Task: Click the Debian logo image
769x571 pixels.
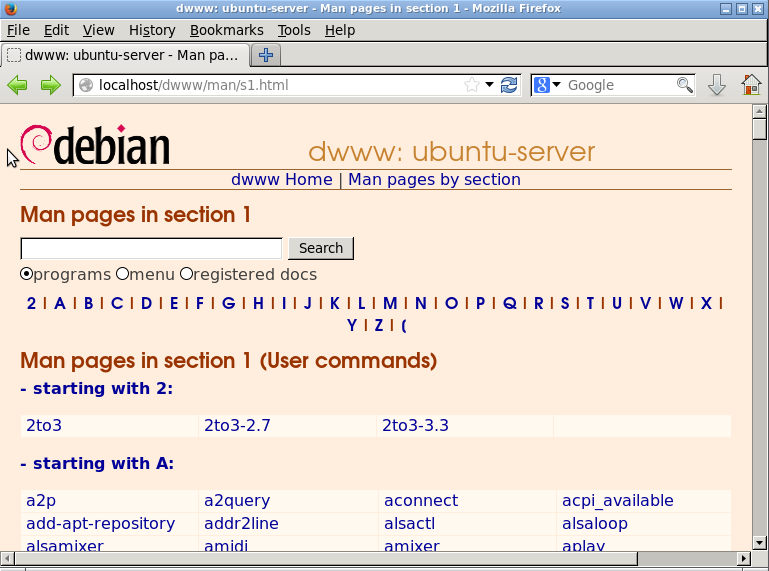Action: tap(95, 145)
